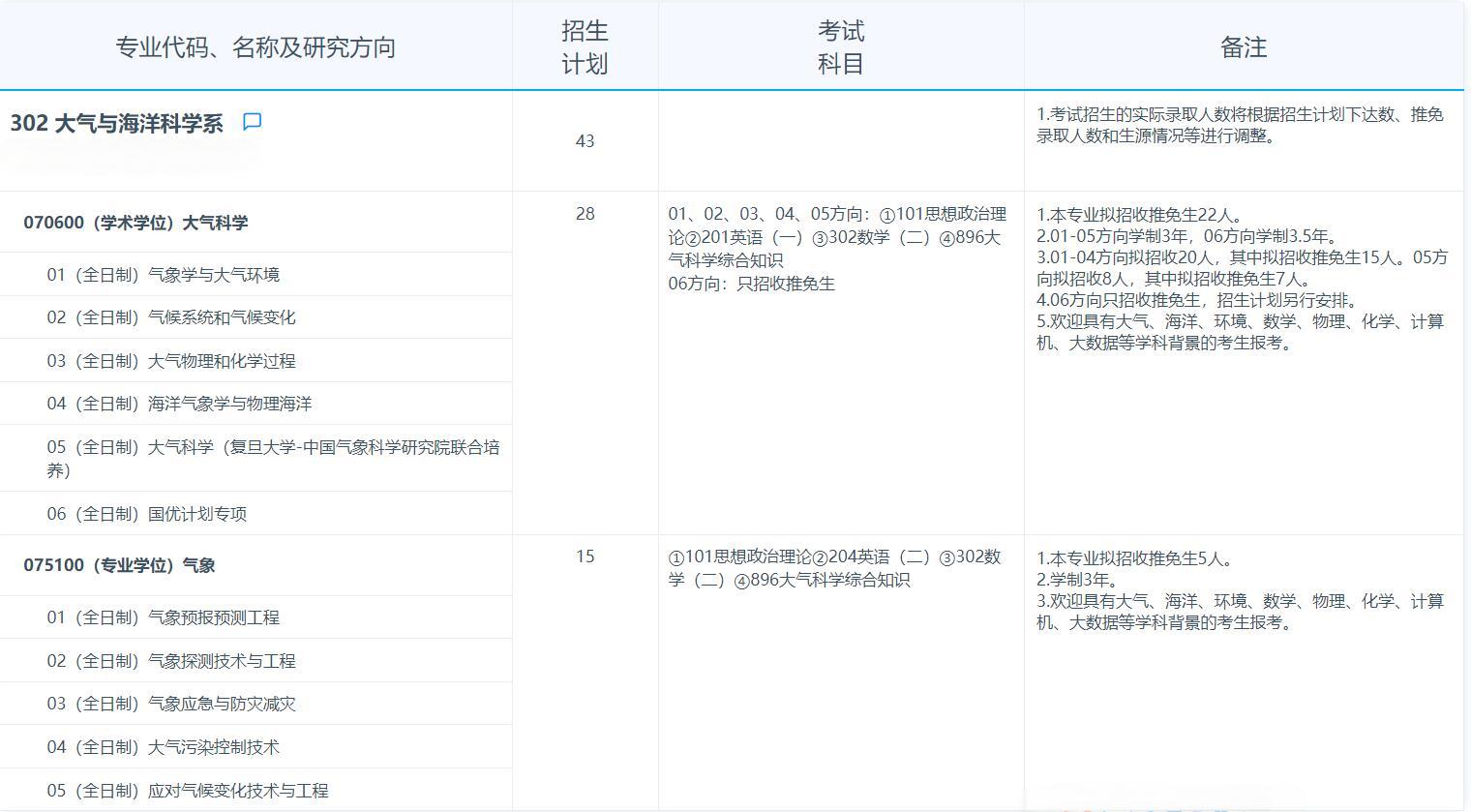Click direction 01（全日制）气象学与大气环境
Image resolution: width=1471 pixels, height=812 pixels.
tap(161, 274)
